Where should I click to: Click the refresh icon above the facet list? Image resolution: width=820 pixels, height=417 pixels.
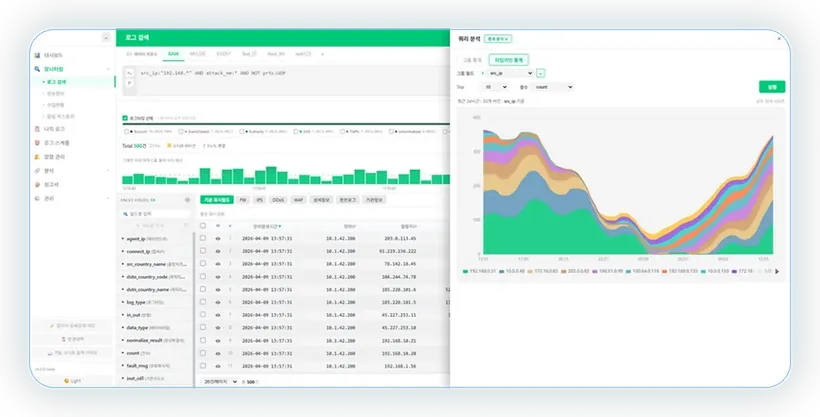(x=186, y=226)
